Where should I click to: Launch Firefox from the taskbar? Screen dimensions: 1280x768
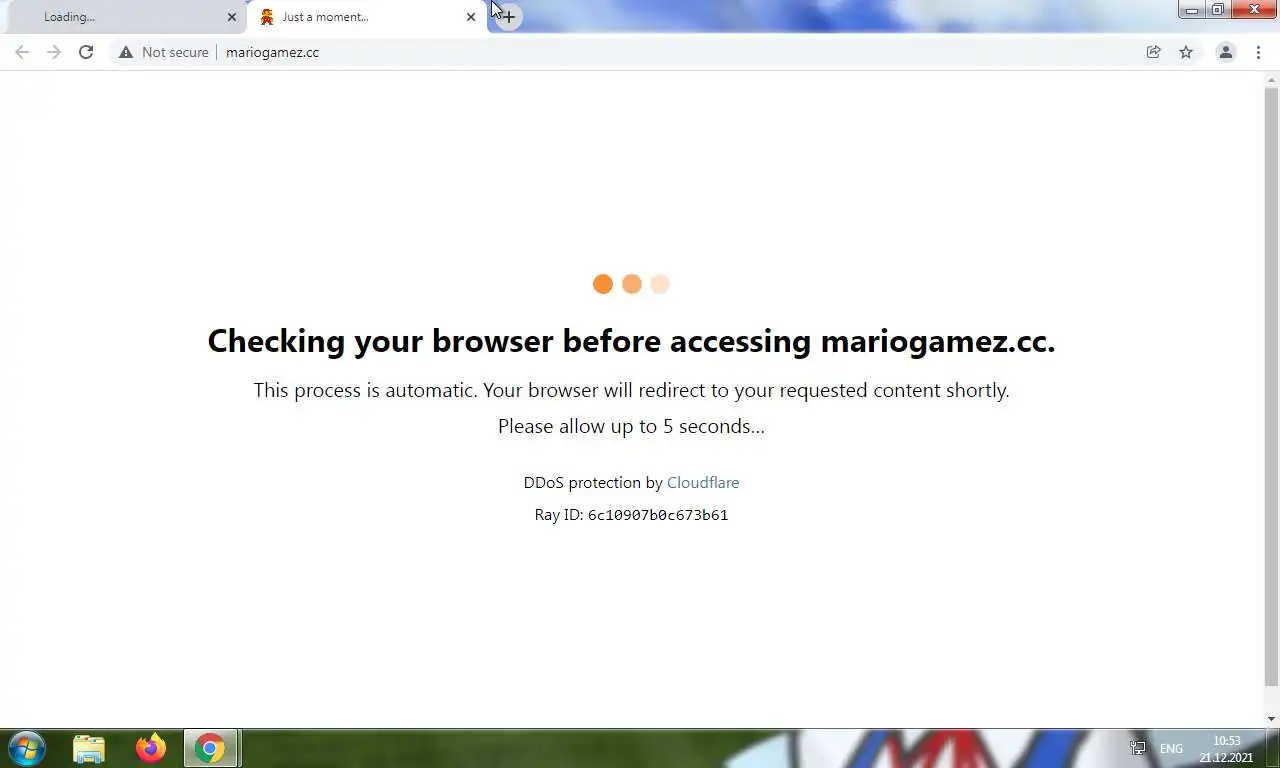click(151, 748)
